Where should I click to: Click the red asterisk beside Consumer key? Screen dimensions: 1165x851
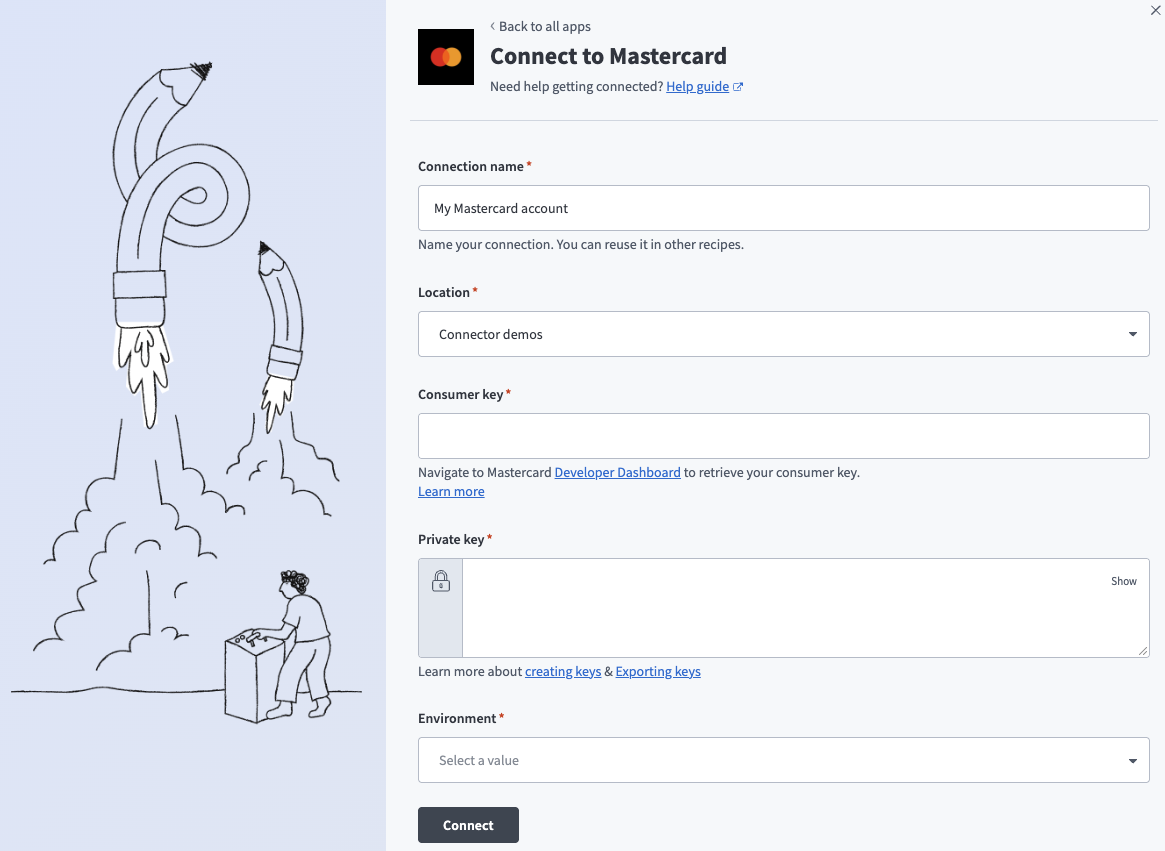[507, 390]
